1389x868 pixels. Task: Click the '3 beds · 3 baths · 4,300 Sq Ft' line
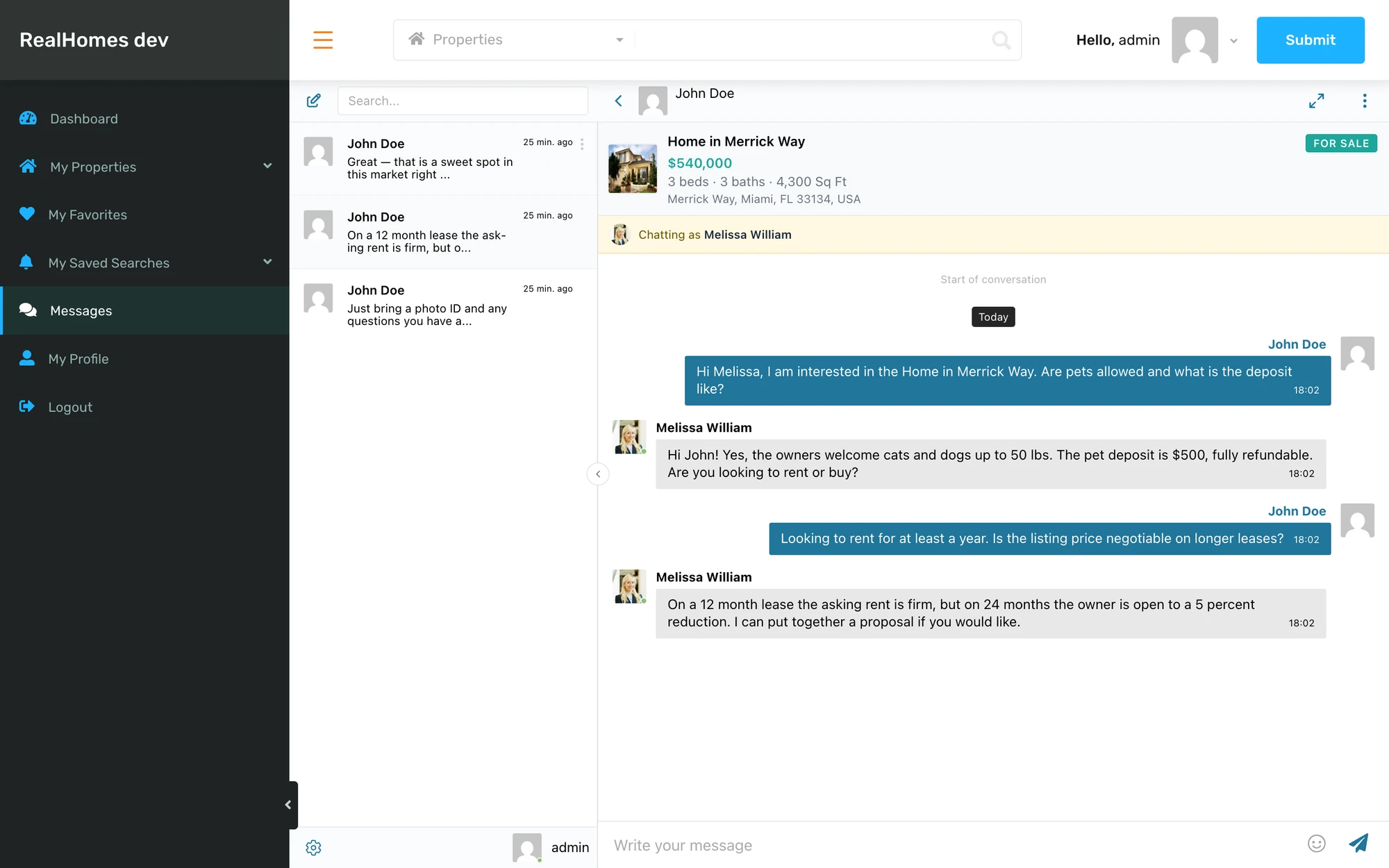tap(757, 181)
